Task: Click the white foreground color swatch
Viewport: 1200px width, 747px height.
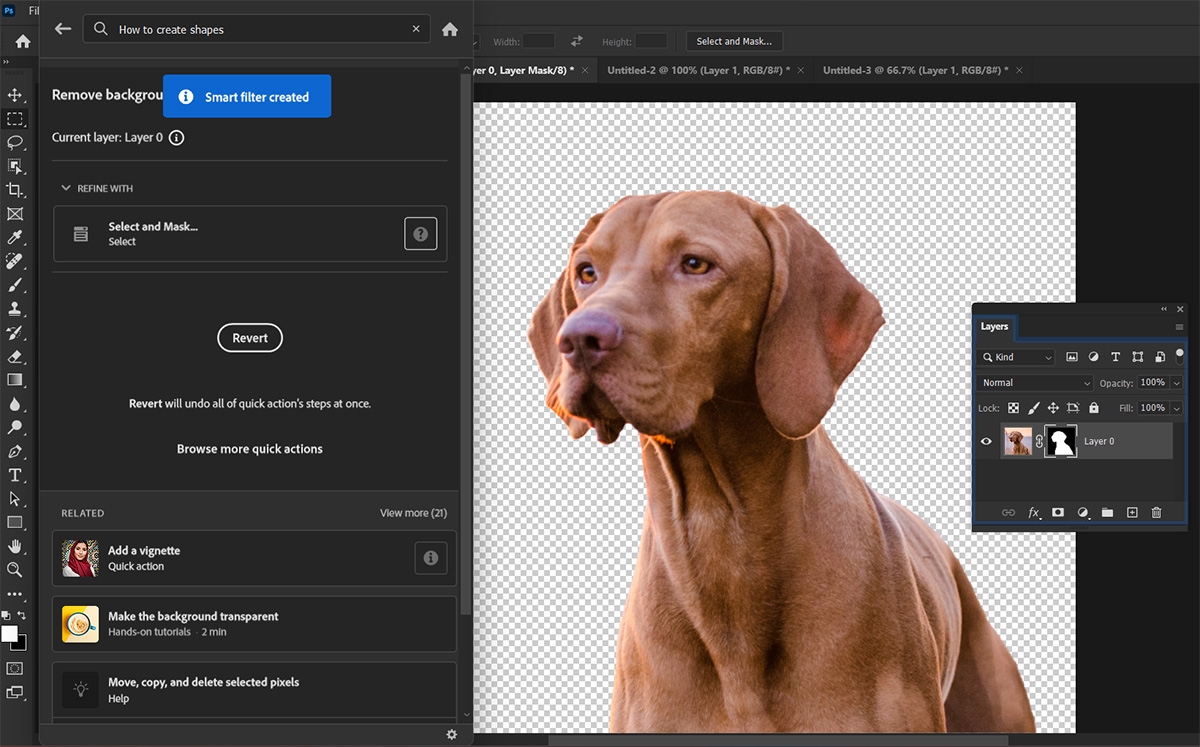Action: (10, 634)
